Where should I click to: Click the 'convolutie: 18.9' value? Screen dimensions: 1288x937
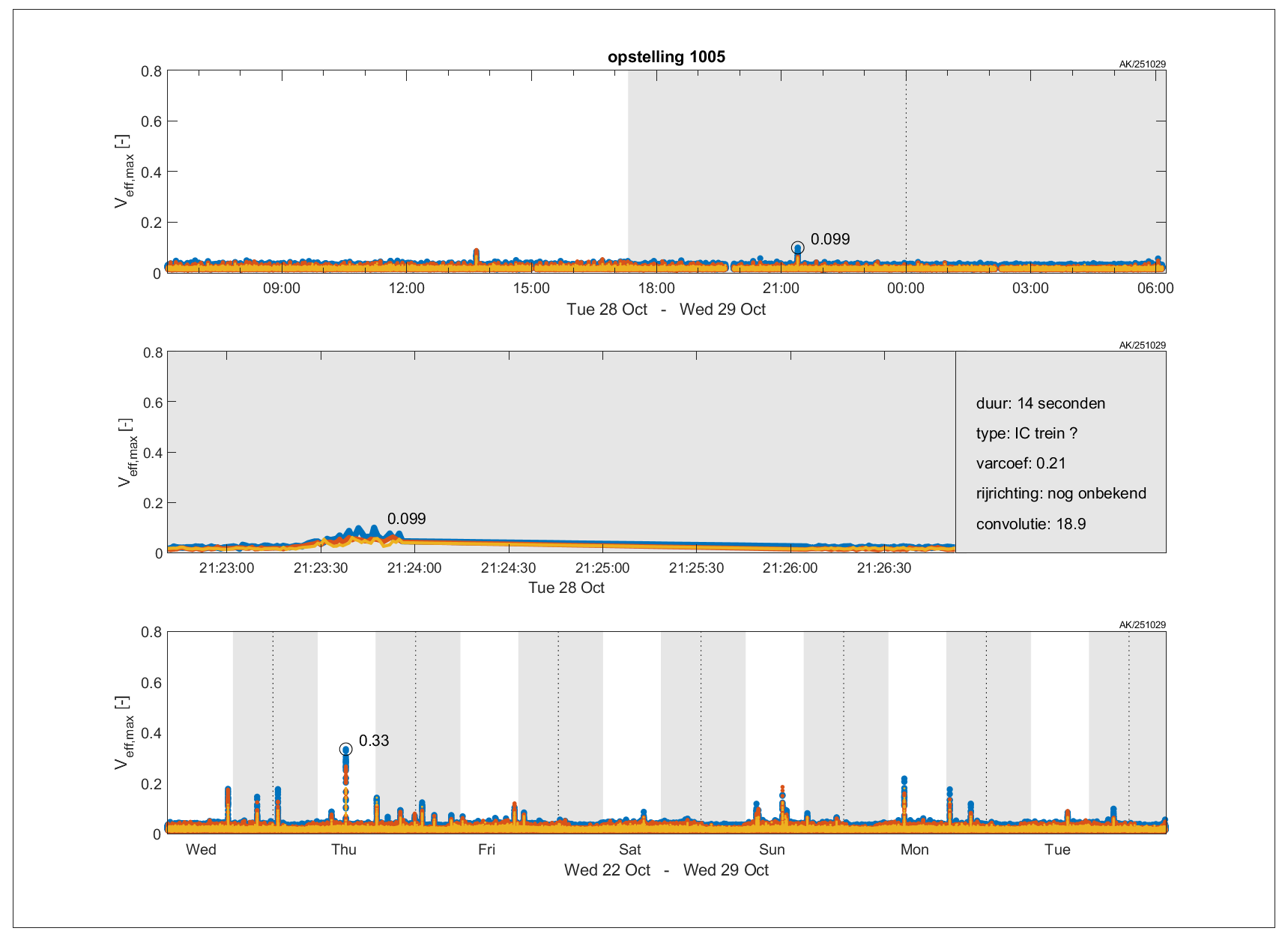tap(1030, 524)
